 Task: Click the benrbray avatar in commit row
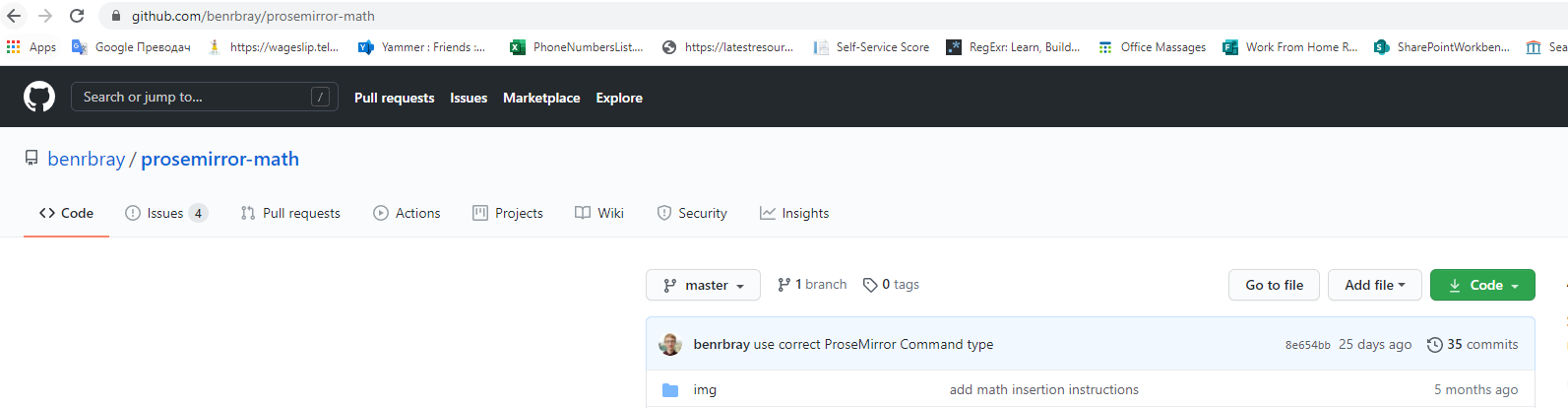(x=670, y=344)
